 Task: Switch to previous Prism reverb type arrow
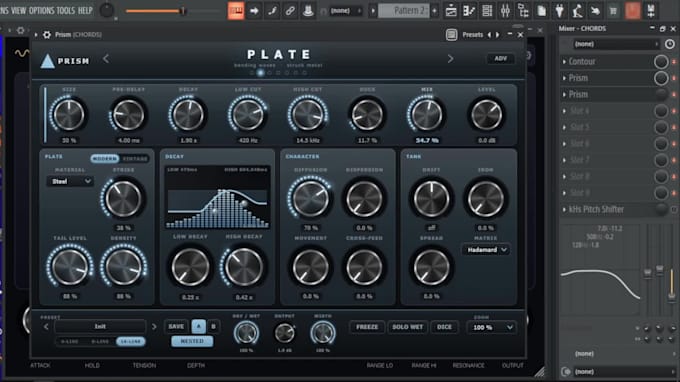pos(106,59)
